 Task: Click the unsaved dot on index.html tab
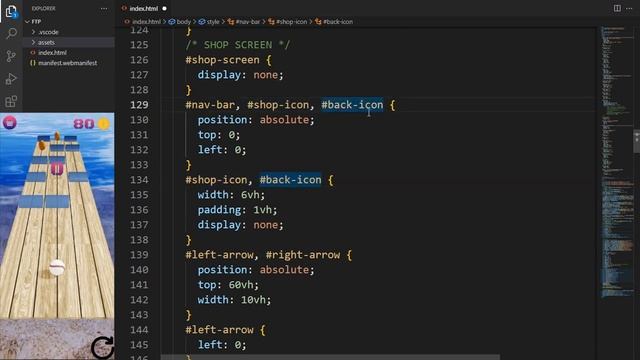[164, 8]
